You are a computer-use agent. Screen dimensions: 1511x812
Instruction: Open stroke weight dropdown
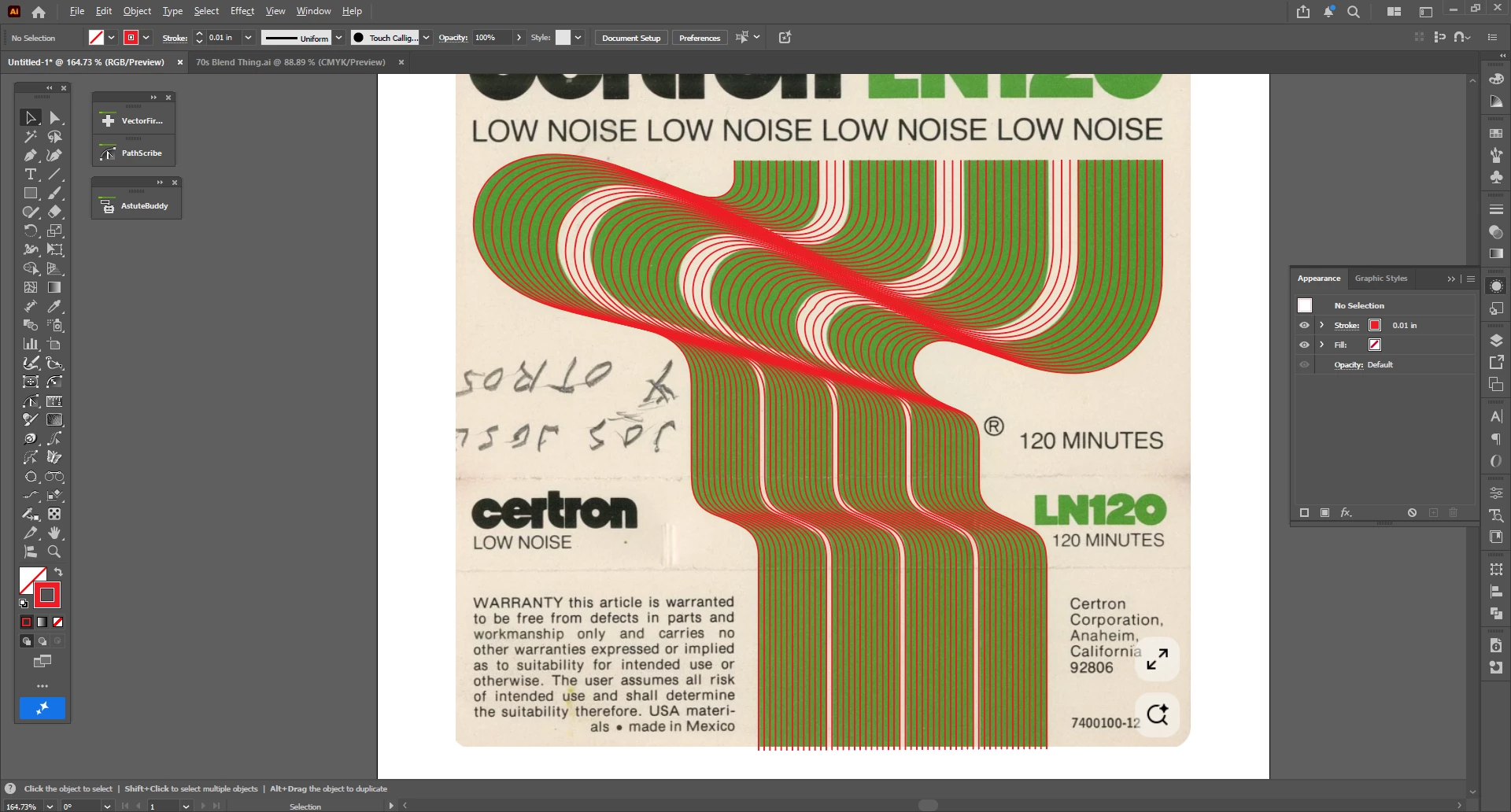pyautogui.click(x=248, y=38)
